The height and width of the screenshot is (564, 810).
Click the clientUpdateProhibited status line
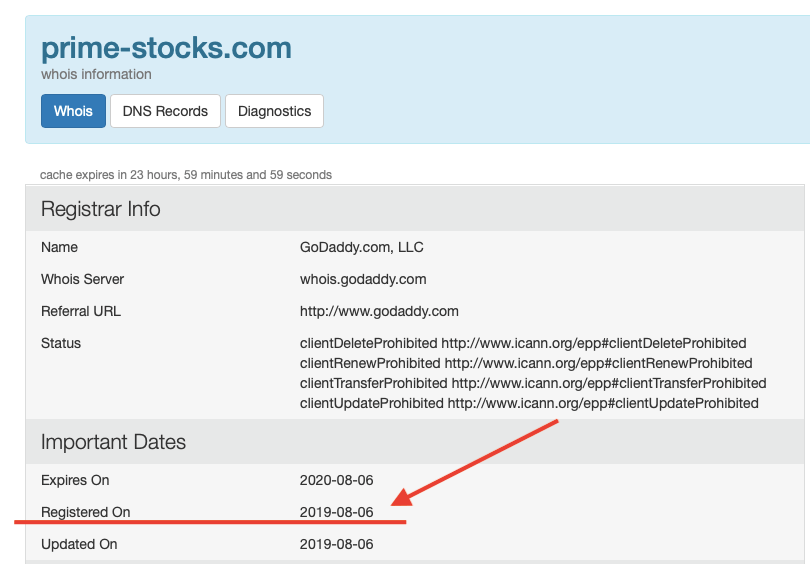529,403
